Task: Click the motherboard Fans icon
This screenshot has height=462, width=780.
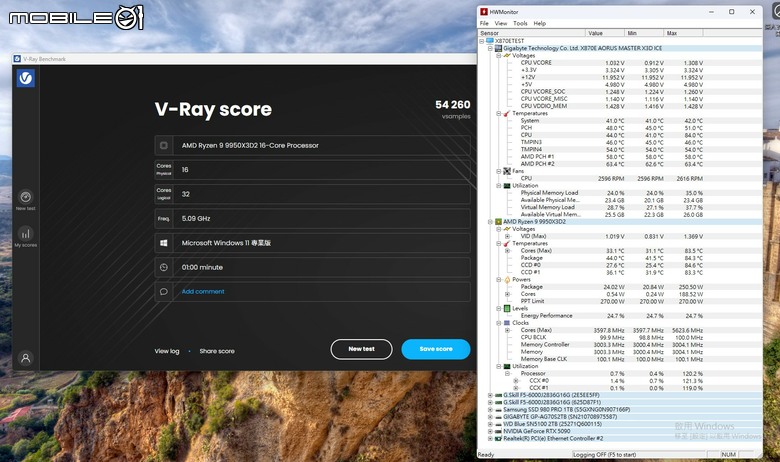Action: [507, 171]
